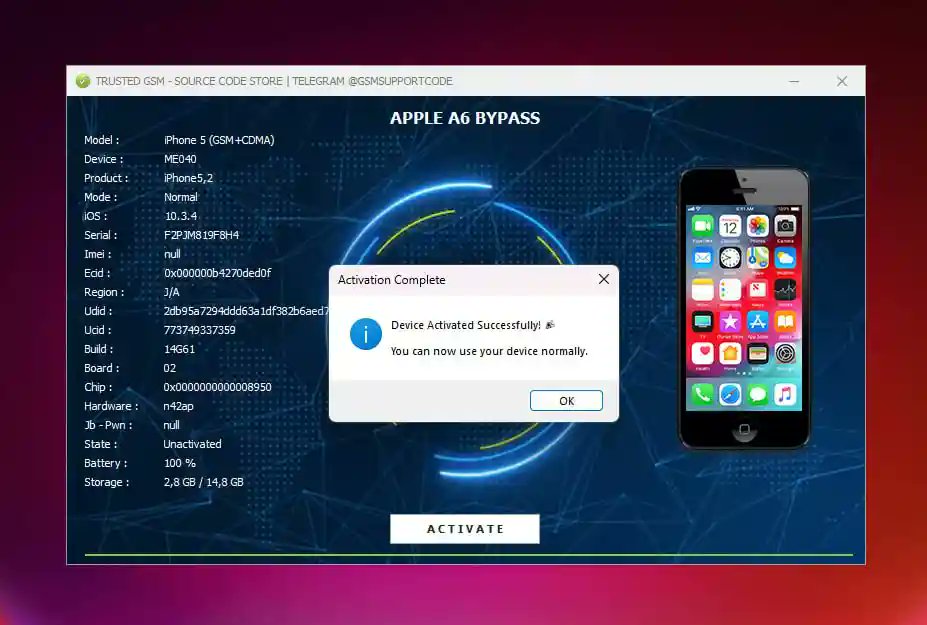This screenshot has height=625, width=927.
Task: Click the blue info icon in the dialog
Action: [x=365, y=334]
